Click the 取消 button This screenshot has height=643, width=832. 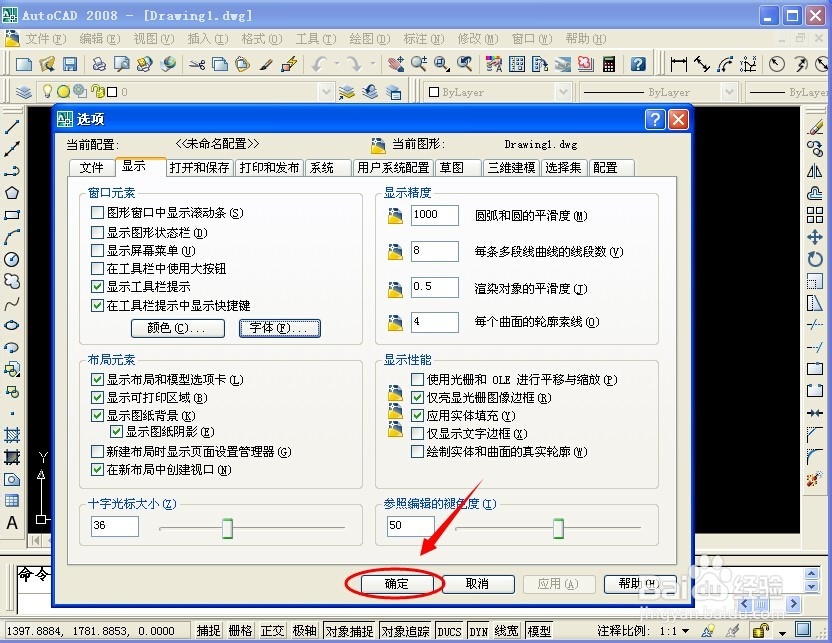(478, 584)
